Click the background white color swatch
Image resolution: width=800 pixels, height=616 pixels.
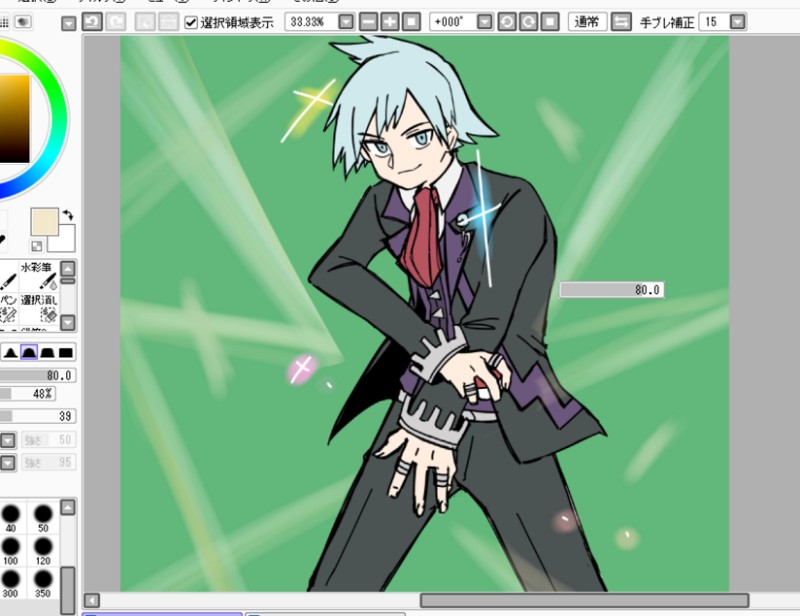[62, 239]
